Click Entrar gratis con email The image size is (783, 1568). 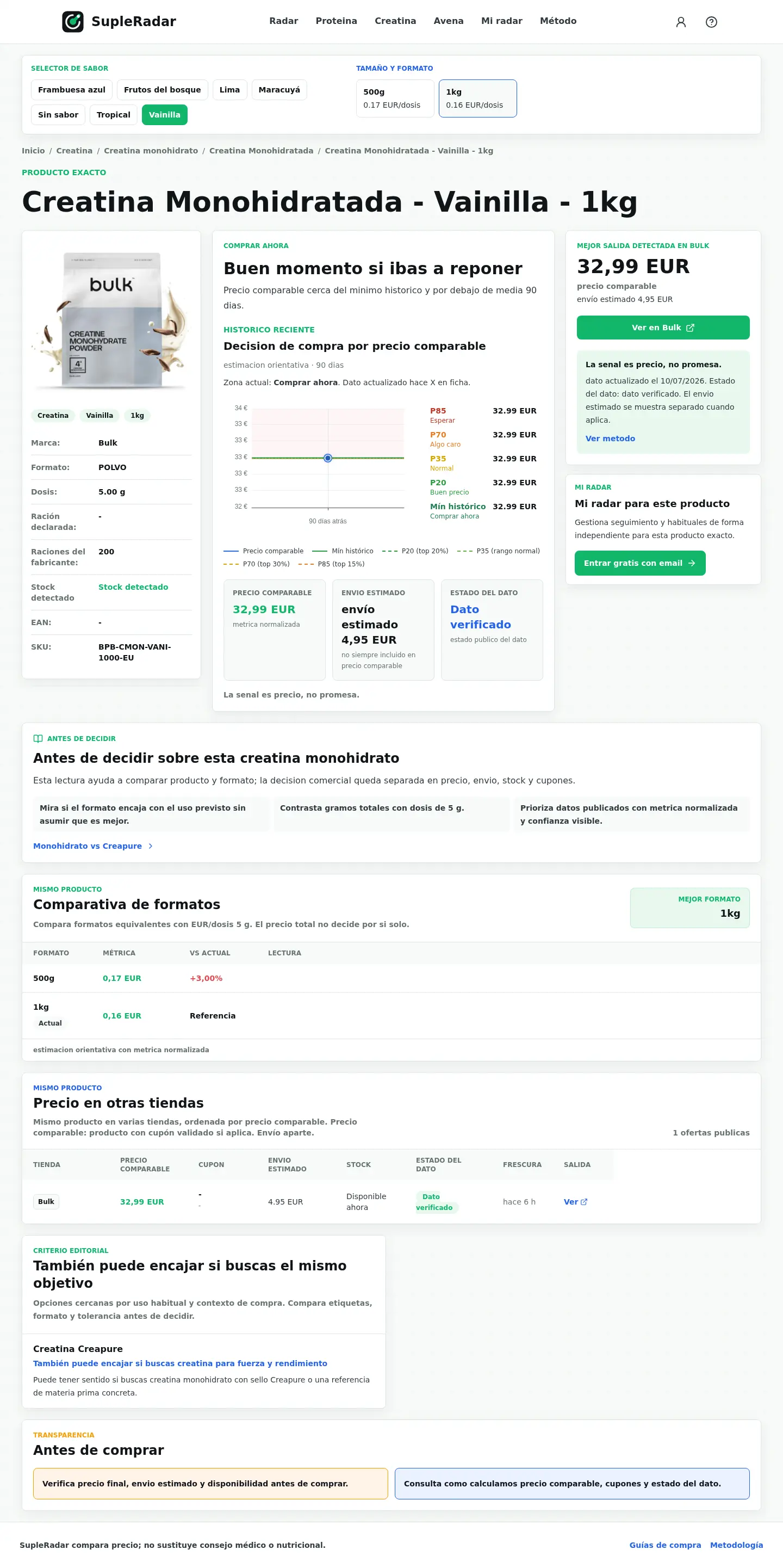click(x=640, y=563)
